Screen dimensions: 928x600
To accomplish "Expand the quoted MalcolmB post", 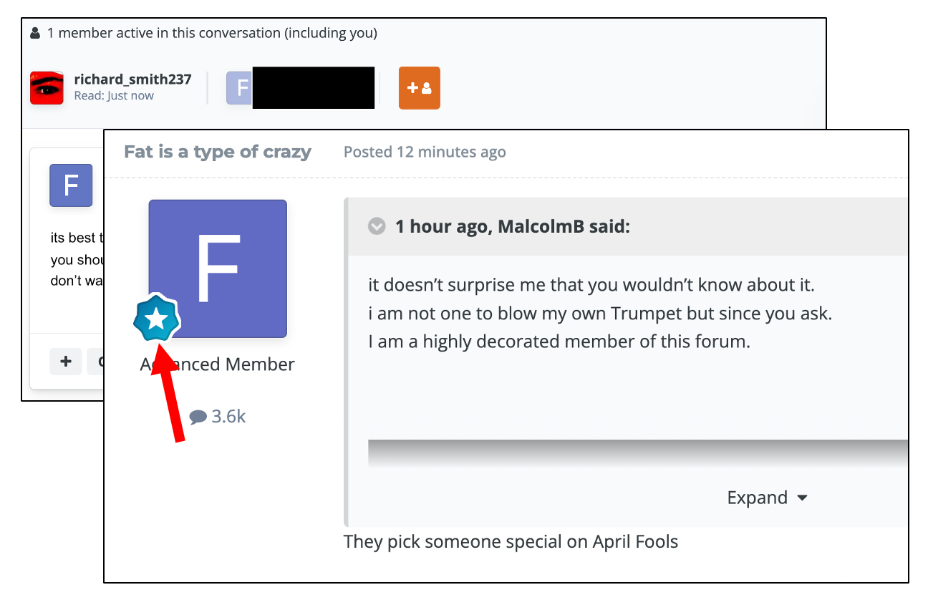I will [766, 498].
